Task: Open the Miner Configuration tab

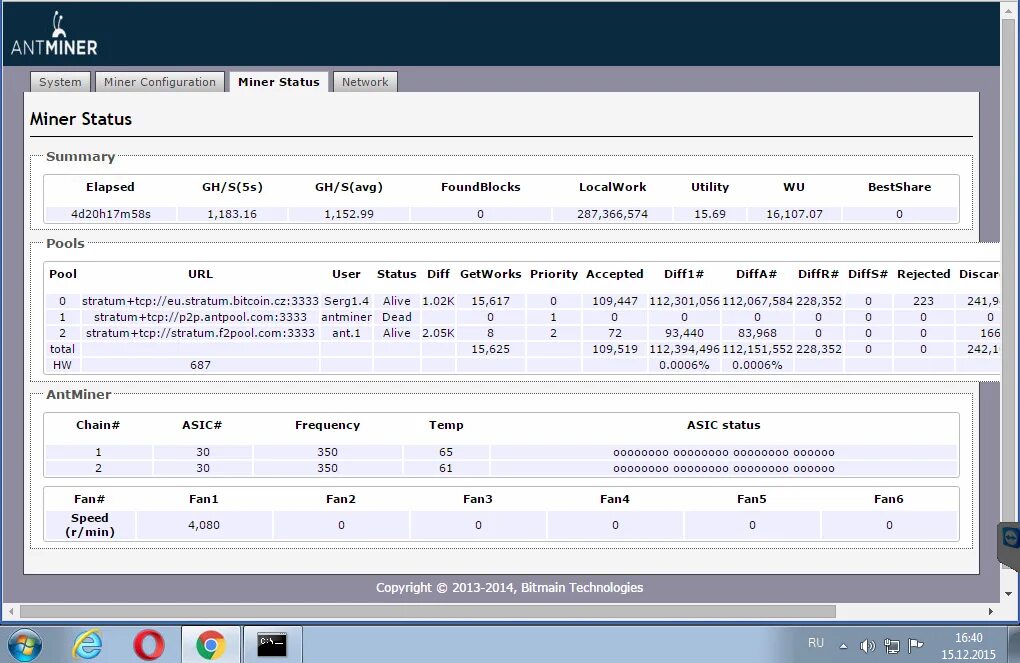Action: (160, 82)
